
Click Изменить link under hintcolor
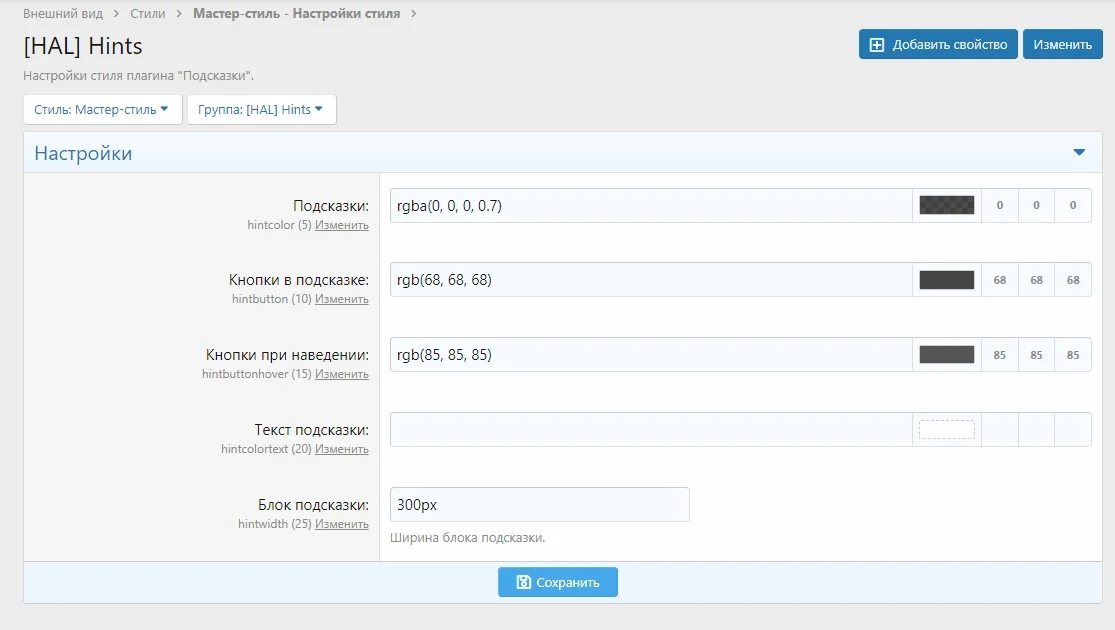[342, 225]
